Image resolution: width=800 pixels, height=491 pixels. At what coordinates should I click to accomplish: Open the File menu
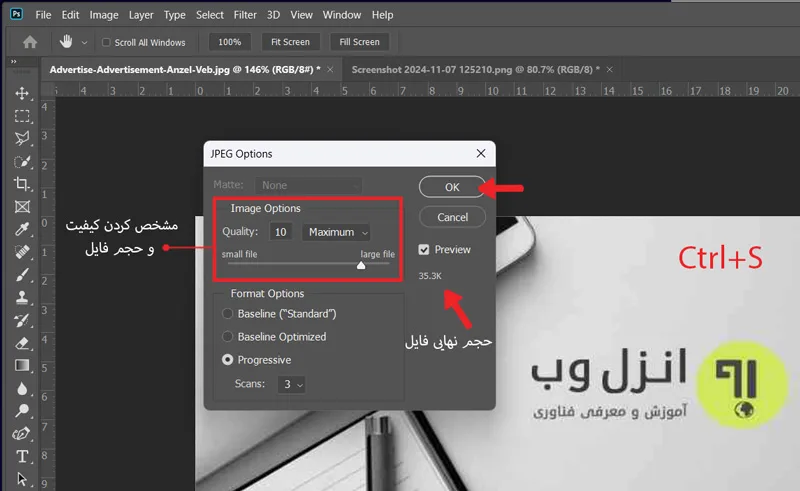click(43, 15)
